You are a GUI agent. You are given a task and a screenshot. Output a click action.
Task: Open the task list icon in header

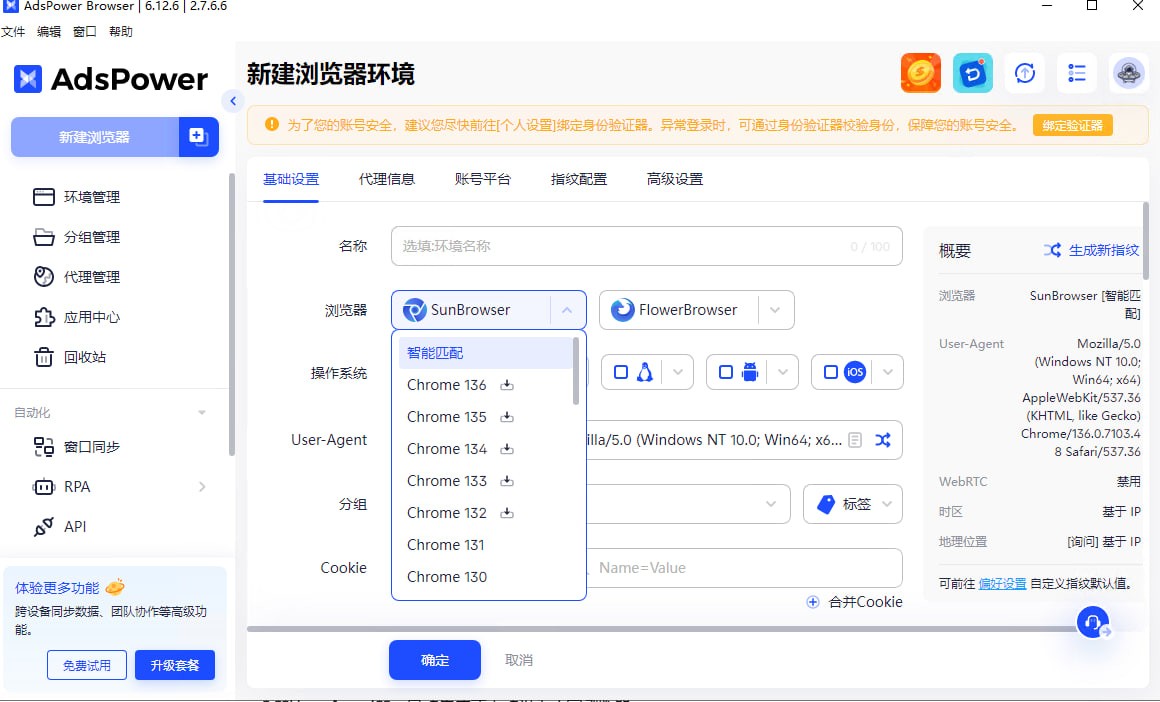pyautogui.click(x=1076, y=72)
